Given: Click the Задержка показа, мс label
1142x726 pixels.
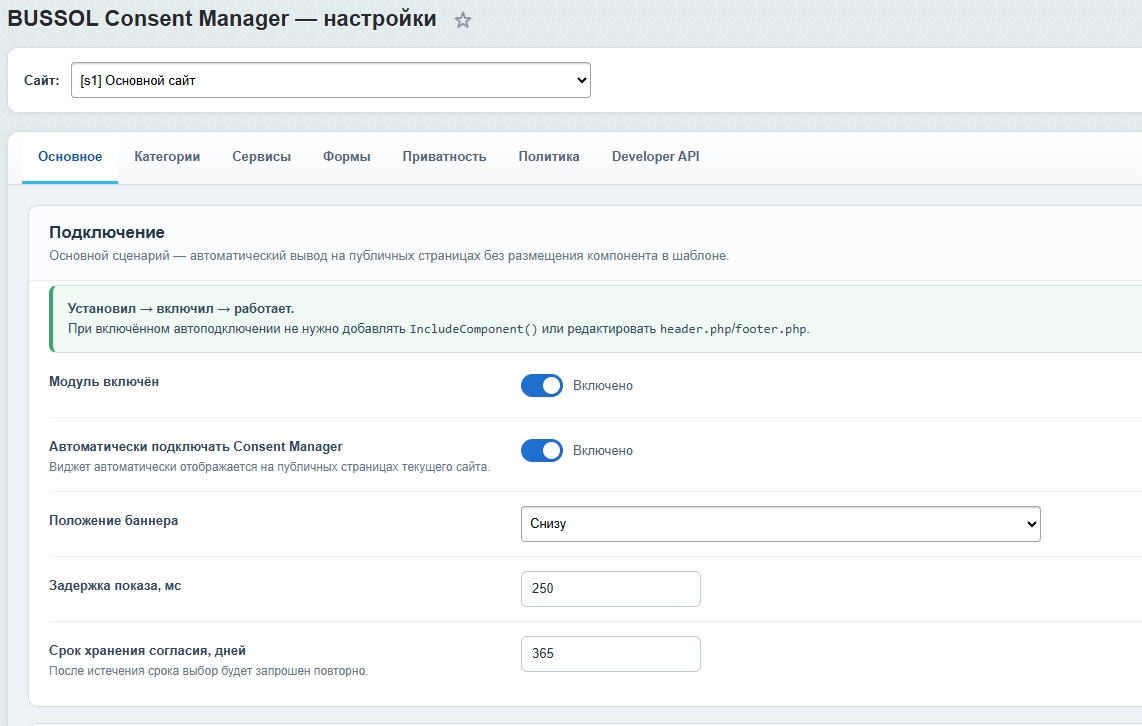Looking at the screenshot, I should [115, 585].
